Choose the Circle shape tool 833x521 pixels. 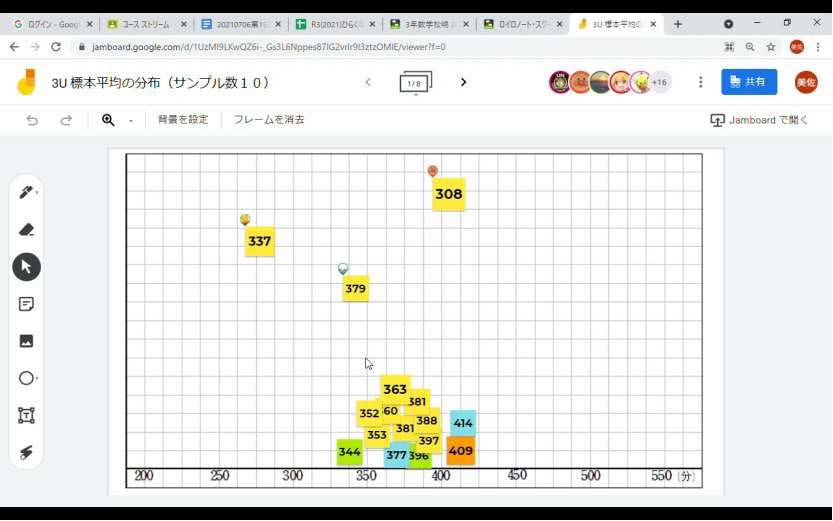(26, 378)
